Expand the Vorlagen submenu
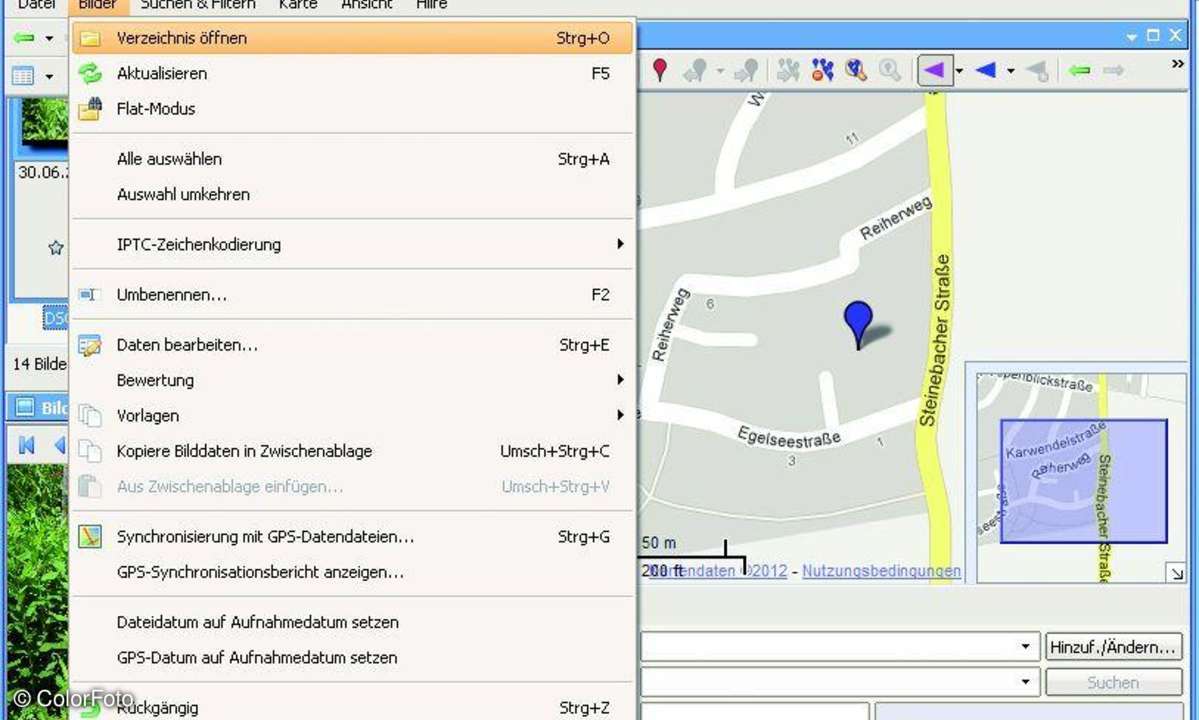 620,415
